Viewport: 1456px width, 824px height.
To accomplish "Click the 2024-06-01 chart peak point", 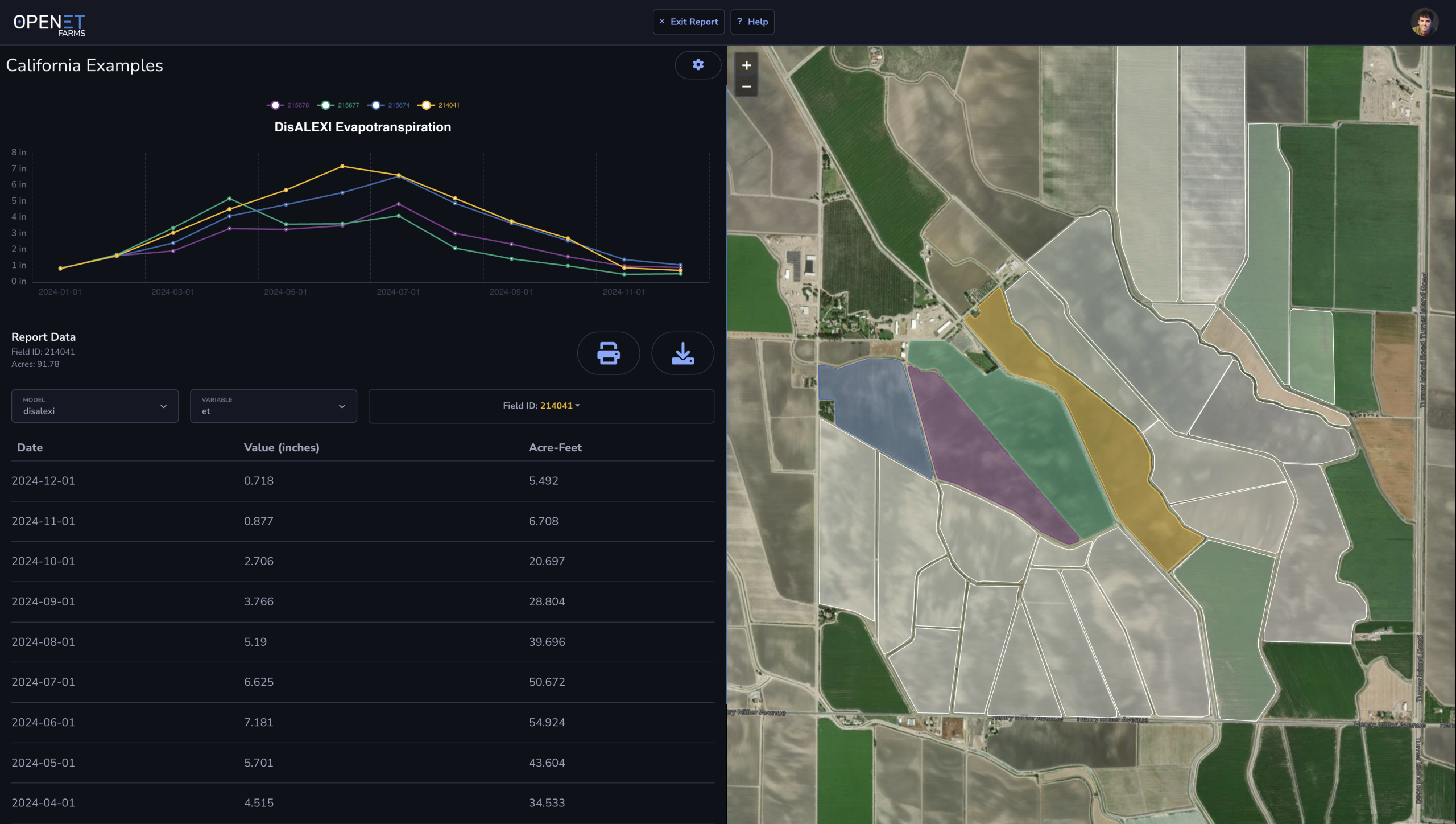I will pyautogui.click(x=342, y=166).
